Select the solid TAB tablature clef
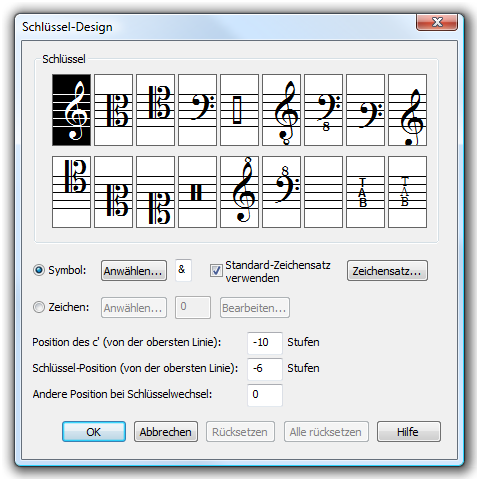The image size is (485, 487). click(365, 192)
